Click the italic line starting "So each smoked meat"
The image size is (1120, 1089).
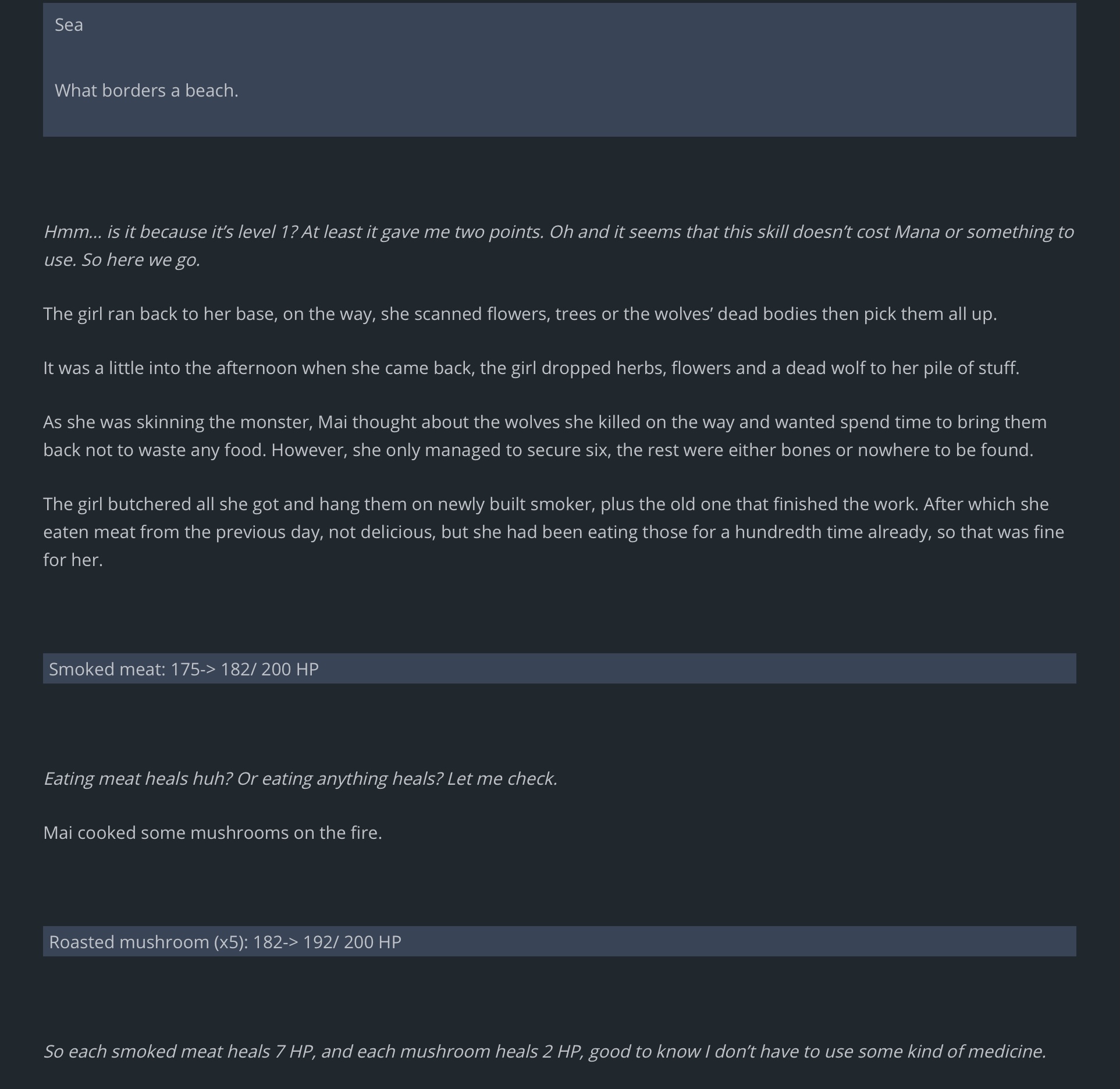(x=545, y=1052)
